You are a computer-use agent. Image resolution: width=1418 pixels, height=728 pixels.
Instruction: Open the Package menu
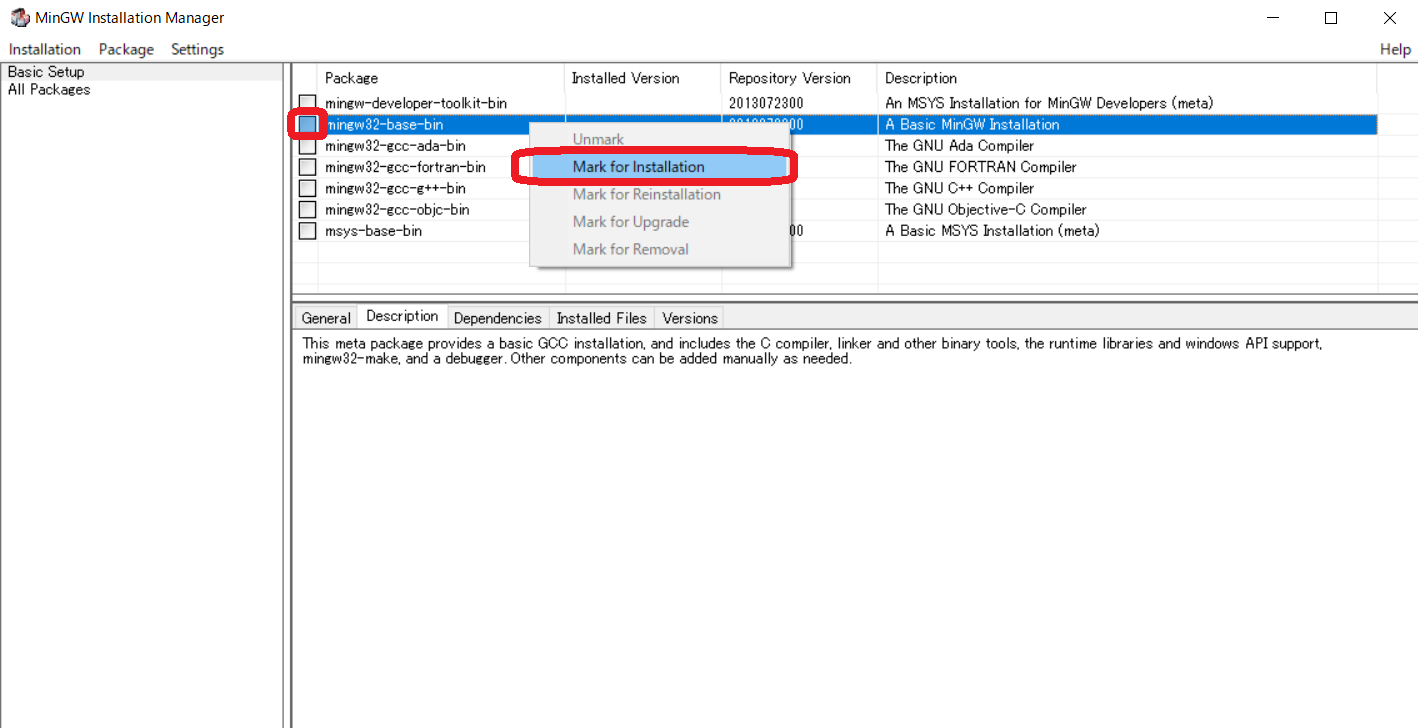126,49
